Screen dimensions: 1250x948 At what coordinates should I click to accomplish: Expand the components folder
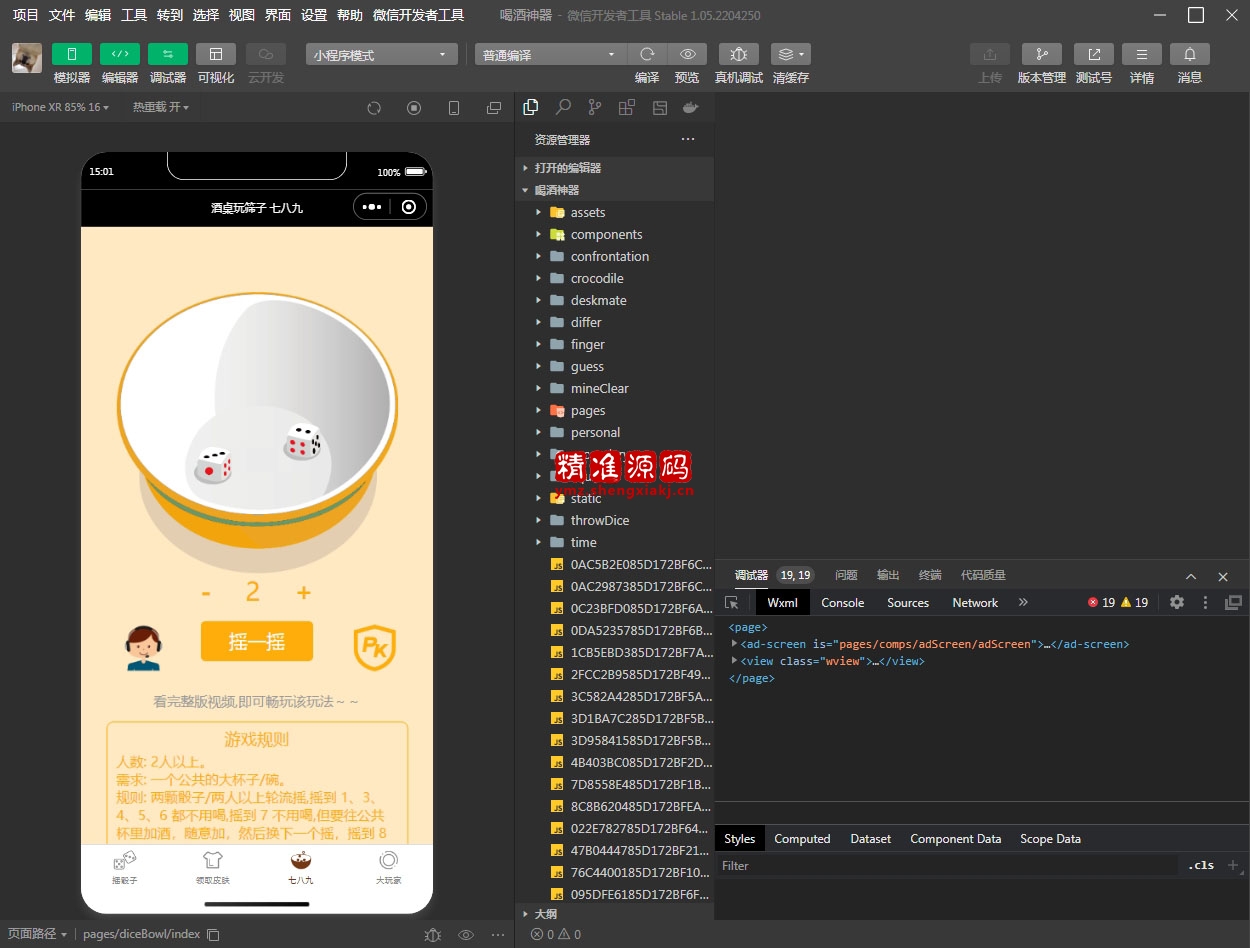pyautogui.click(x=615, y=234)
